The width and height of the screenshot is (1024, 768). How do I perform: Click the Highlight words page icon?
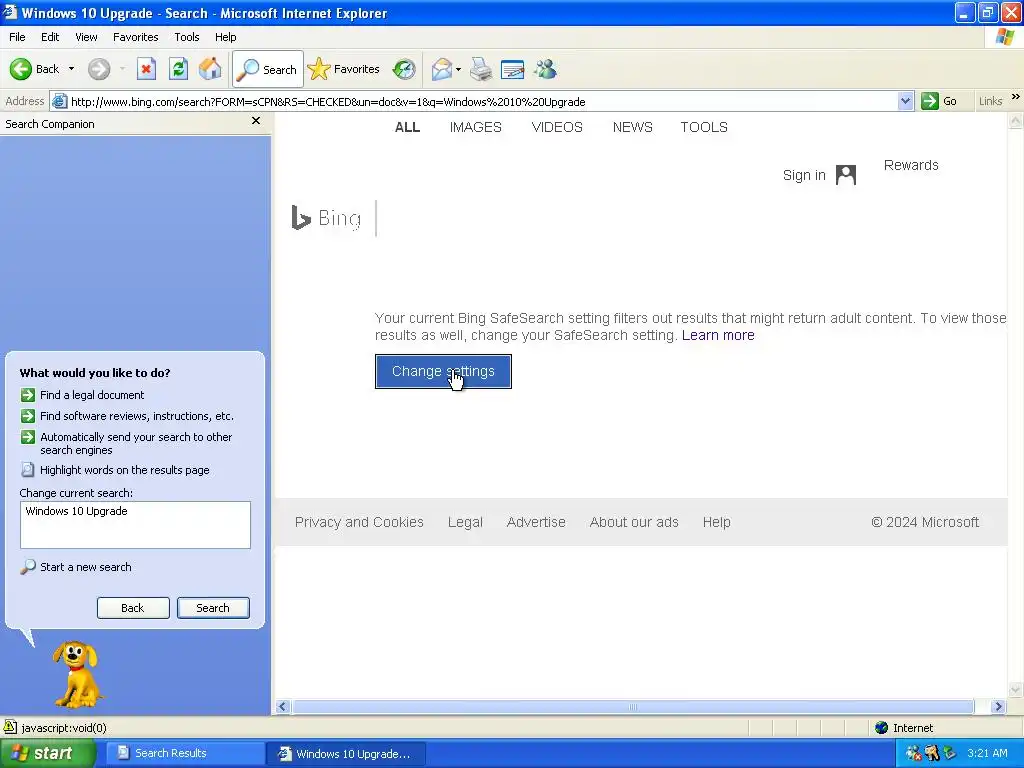27,470
